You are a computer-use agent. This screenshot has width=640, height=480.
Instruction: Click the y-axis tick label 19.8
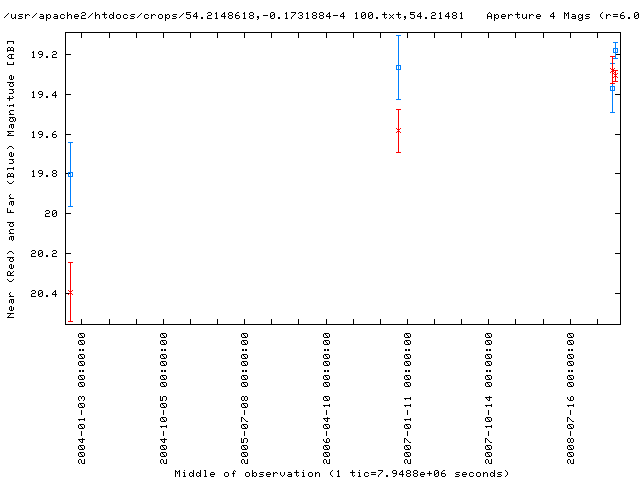tap(44, 174)
